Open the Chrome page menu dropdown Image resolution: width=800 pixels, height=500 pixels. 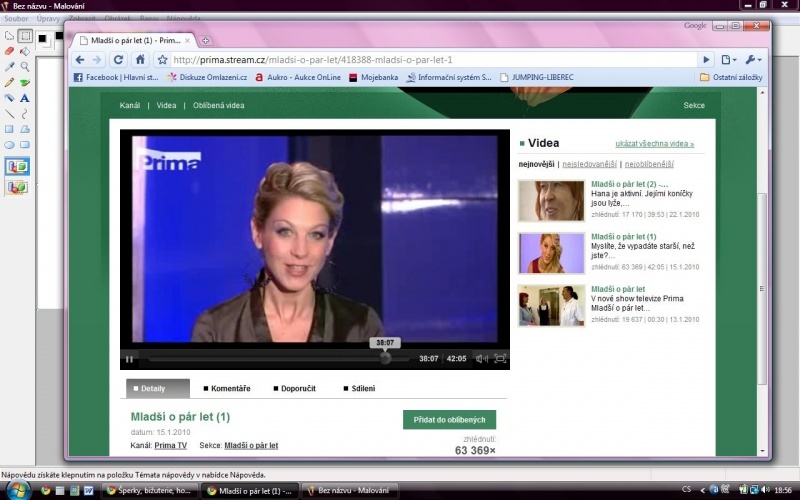728,60
